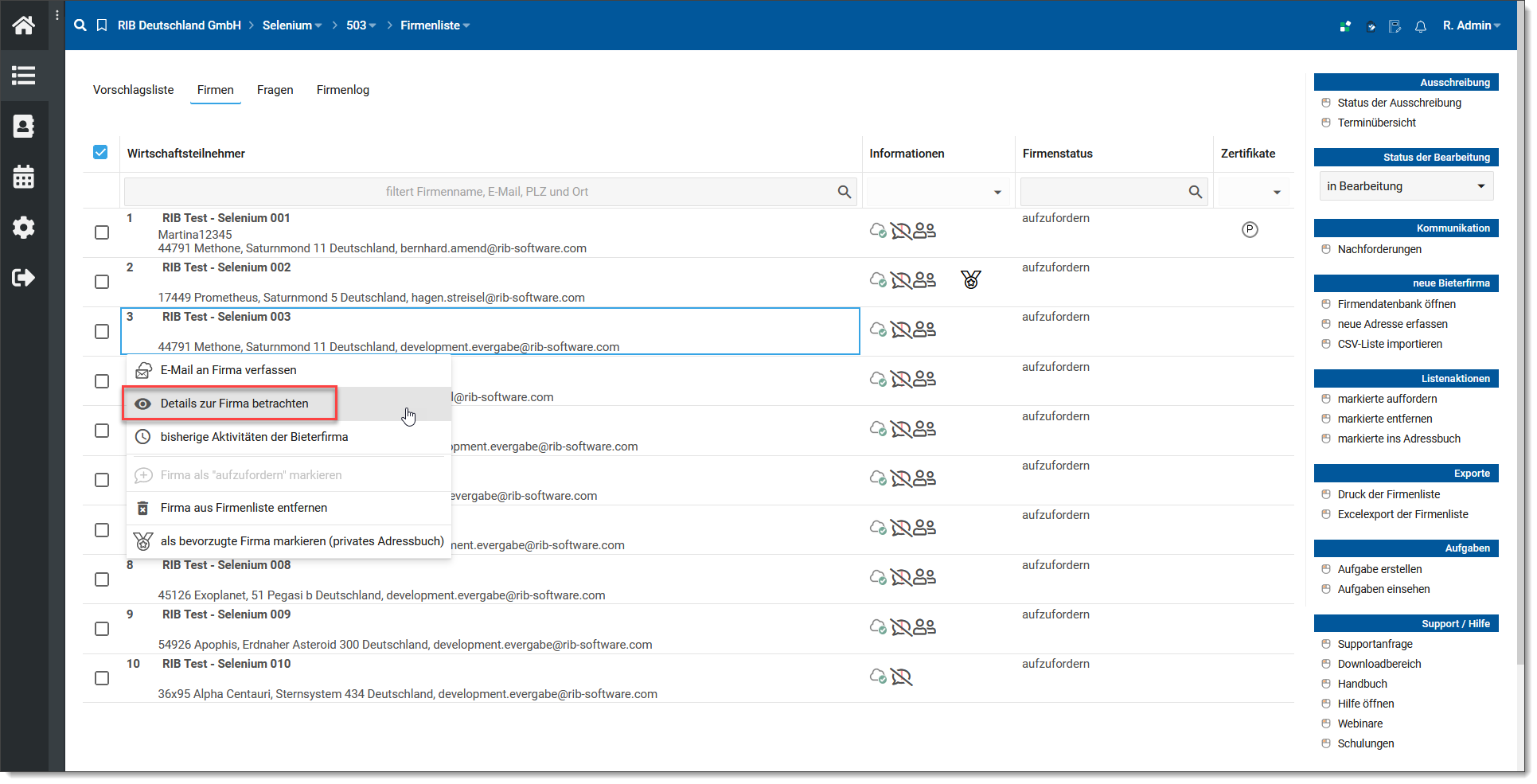
Task: Switch to the Vorschlagsliste tab
Action: (133, 90)
